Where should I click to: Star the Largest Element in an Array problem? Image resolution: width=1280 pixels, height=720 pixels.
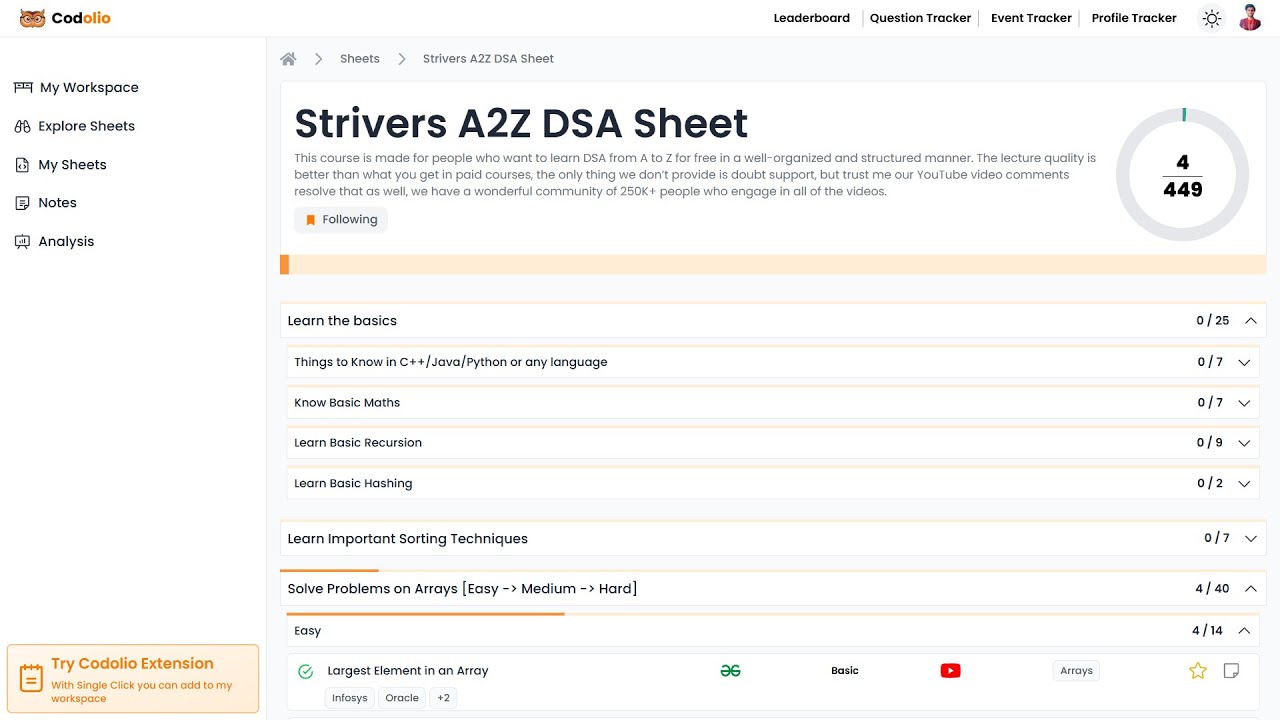click(x=1197, y=670)
